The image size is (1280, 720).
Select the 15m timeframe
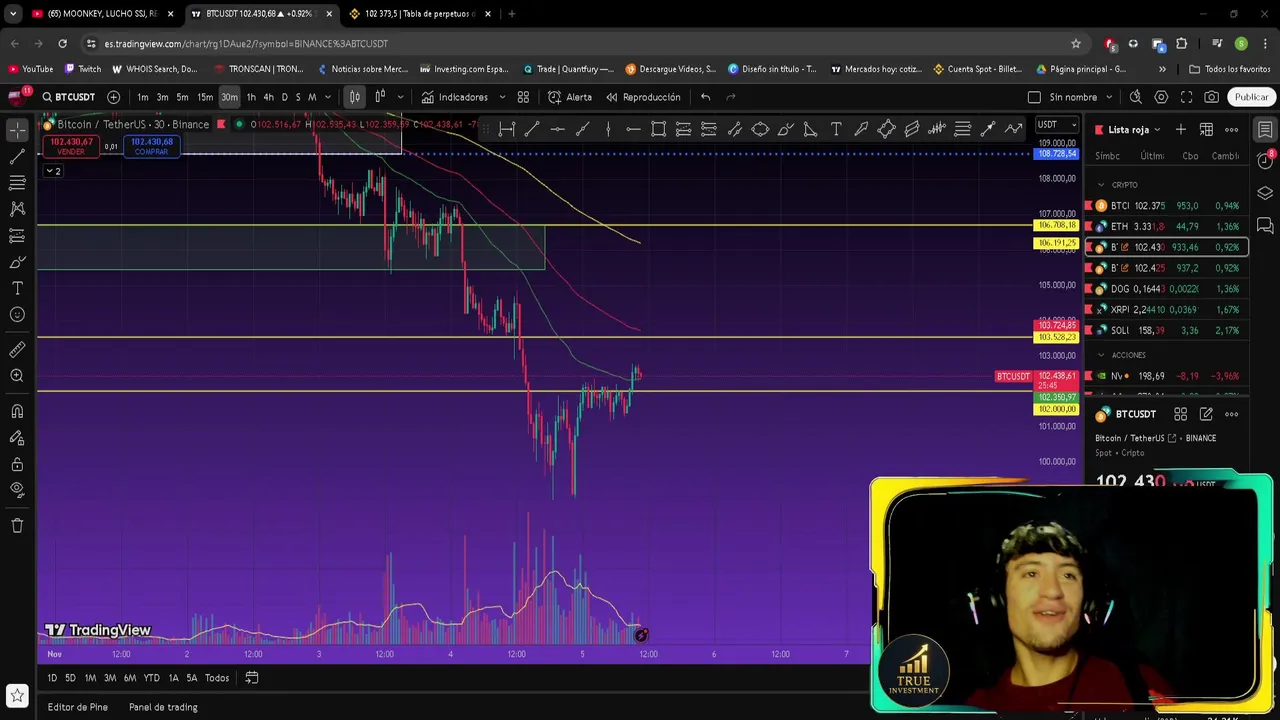204,97
